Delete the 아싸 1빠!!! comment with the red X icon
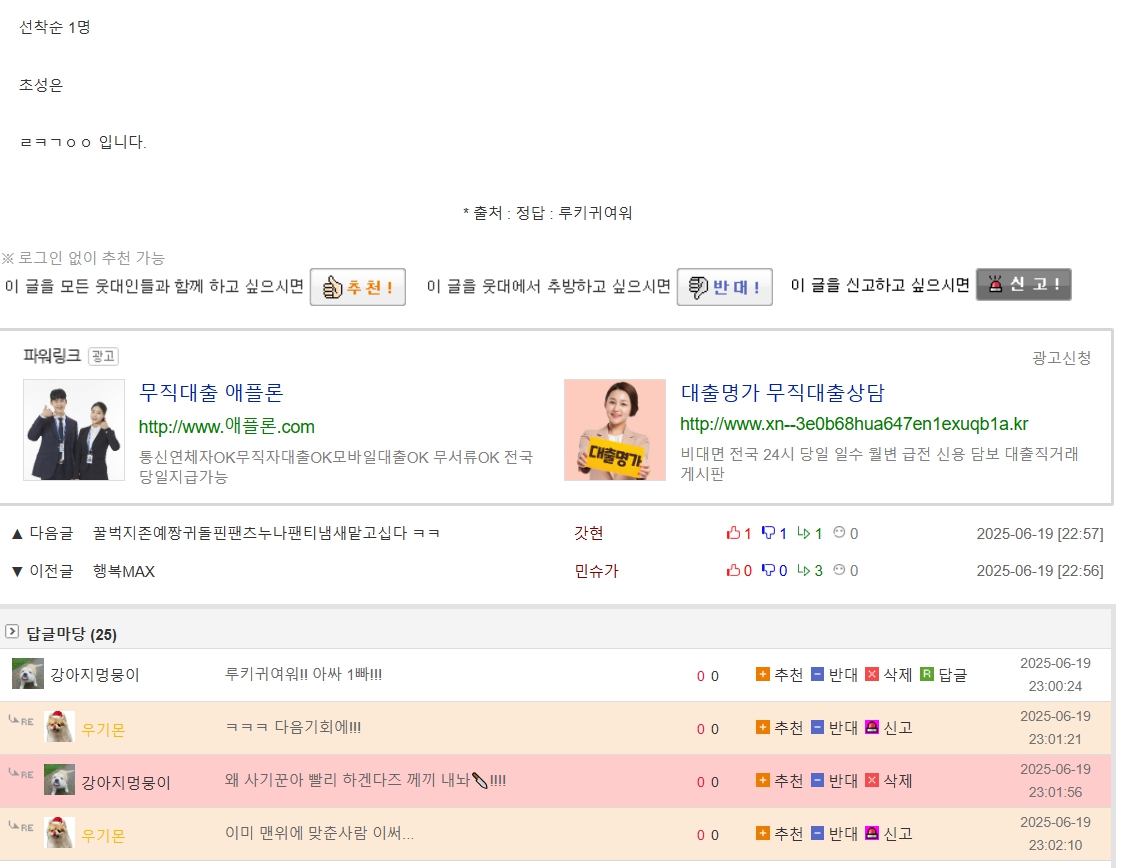Image resolution: width=1121 pixels, height=868 pixels. [871, 674]
